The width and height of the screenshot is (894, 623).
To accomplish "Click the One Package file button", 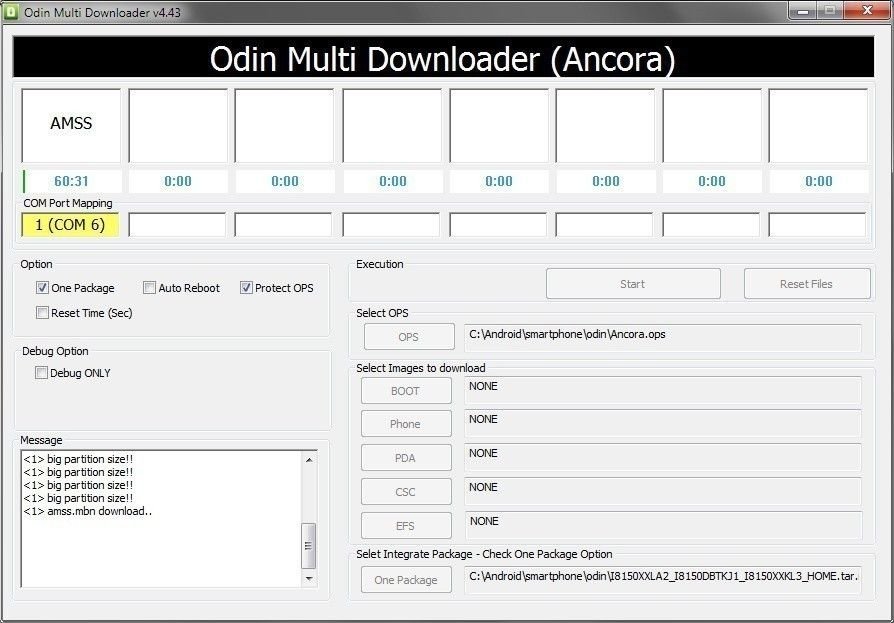I will [406, 580].
